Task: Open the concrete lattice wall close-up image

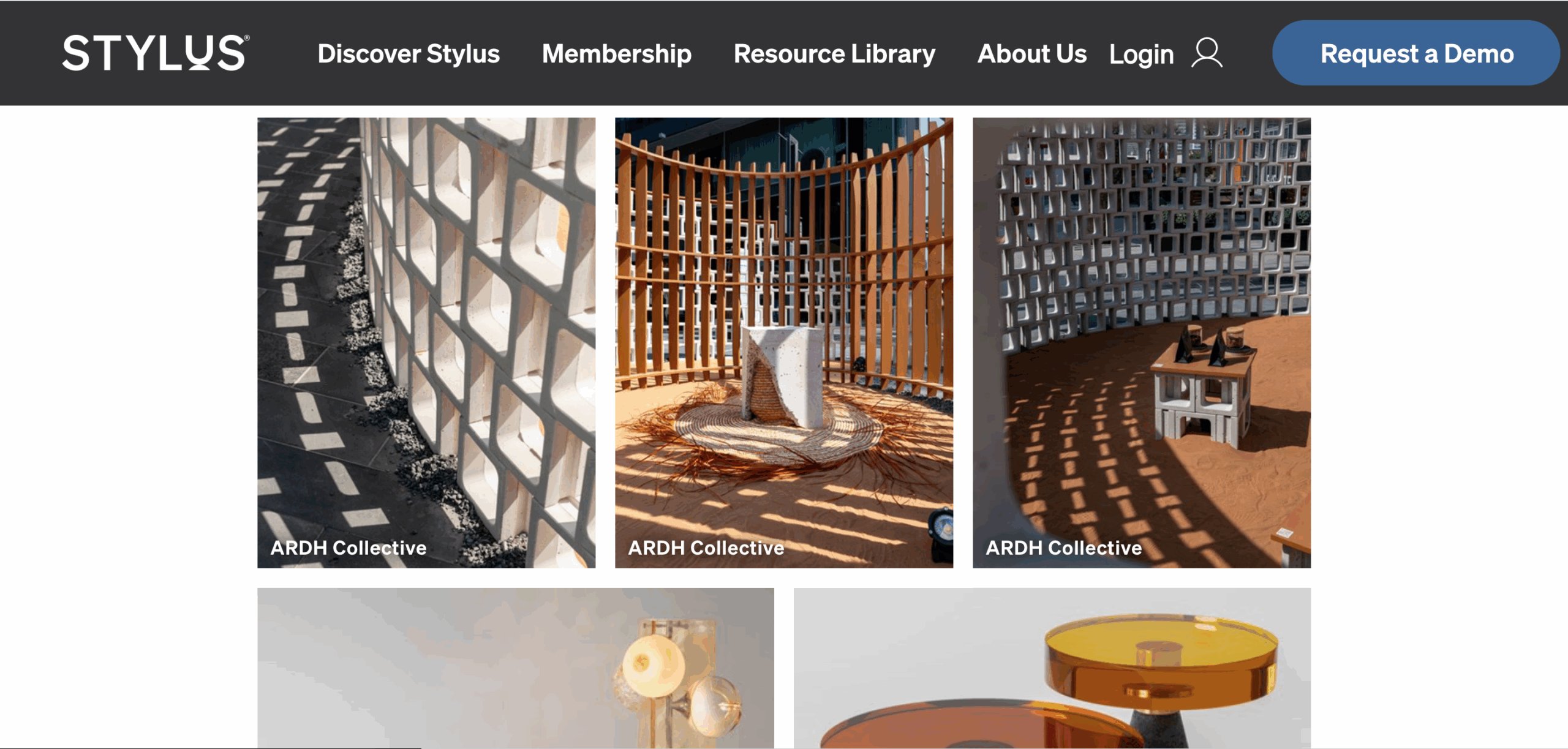Action: (426, 342)
